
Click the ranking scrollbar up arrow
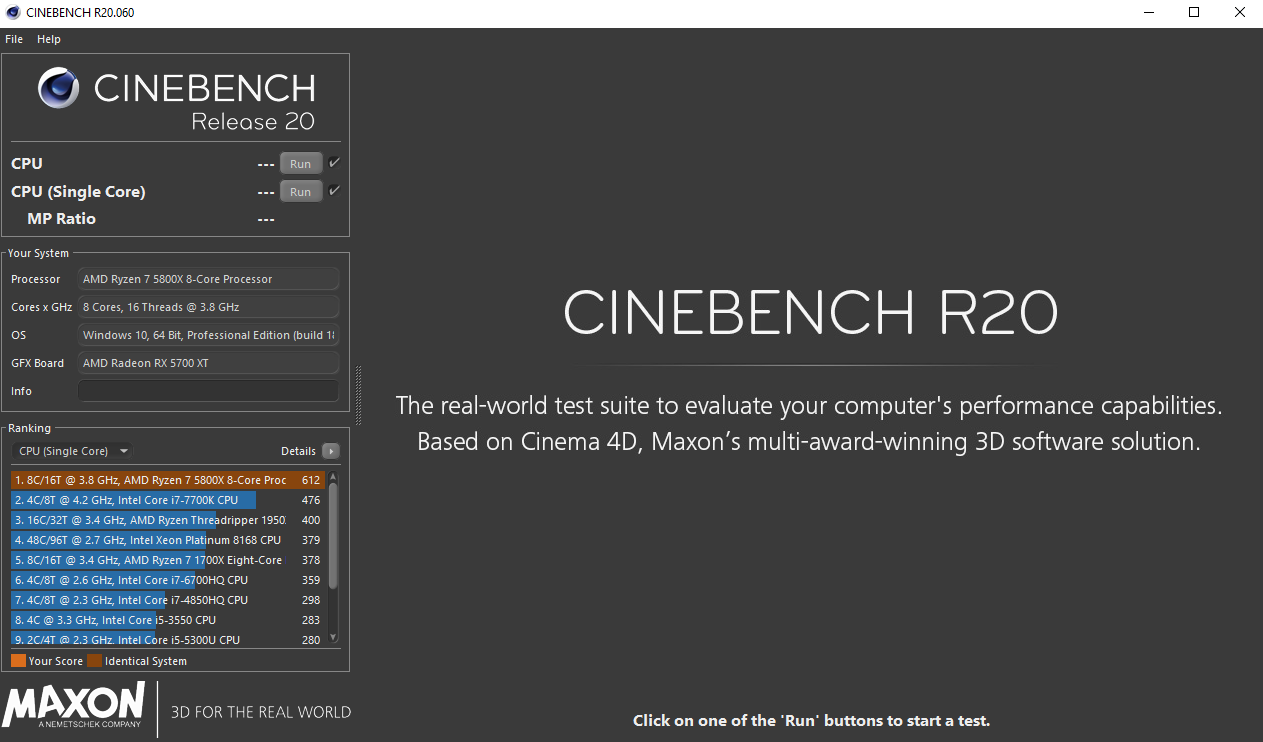pos(333,477)
